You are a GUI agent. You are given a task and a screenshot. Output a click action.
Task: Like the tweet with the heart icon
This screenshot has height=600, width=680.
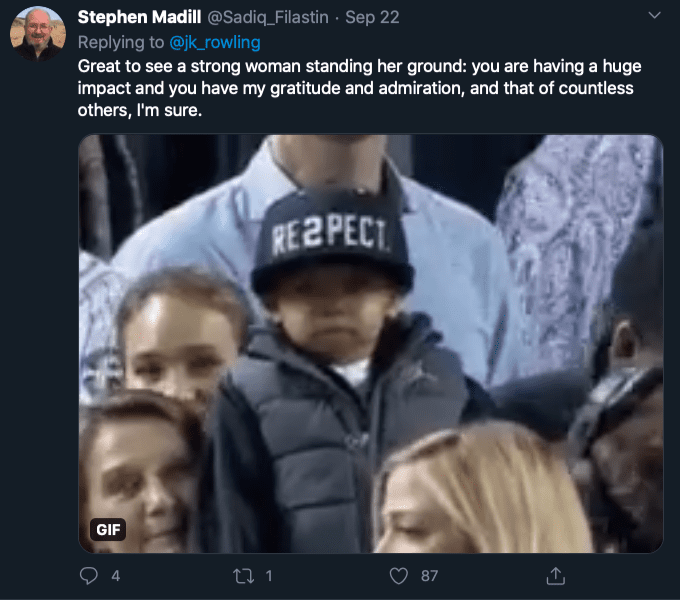(x=400, y=575)
